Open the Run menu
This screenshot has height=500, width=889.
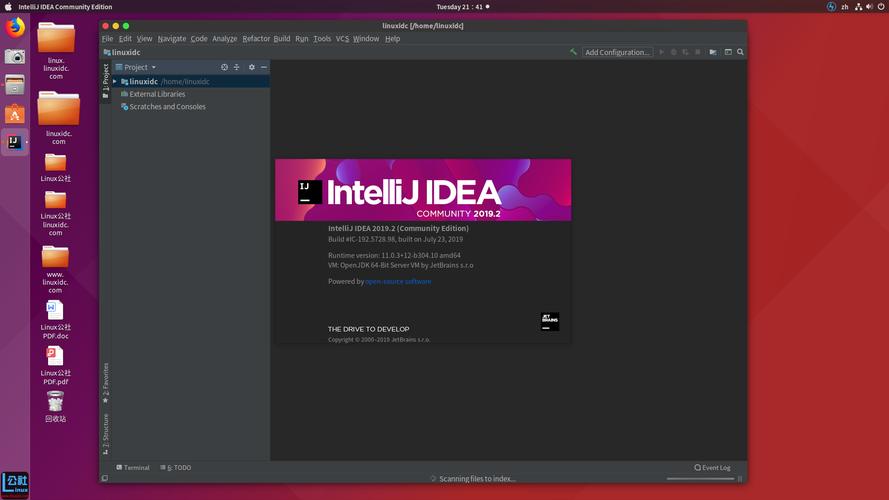click(302, 39)
